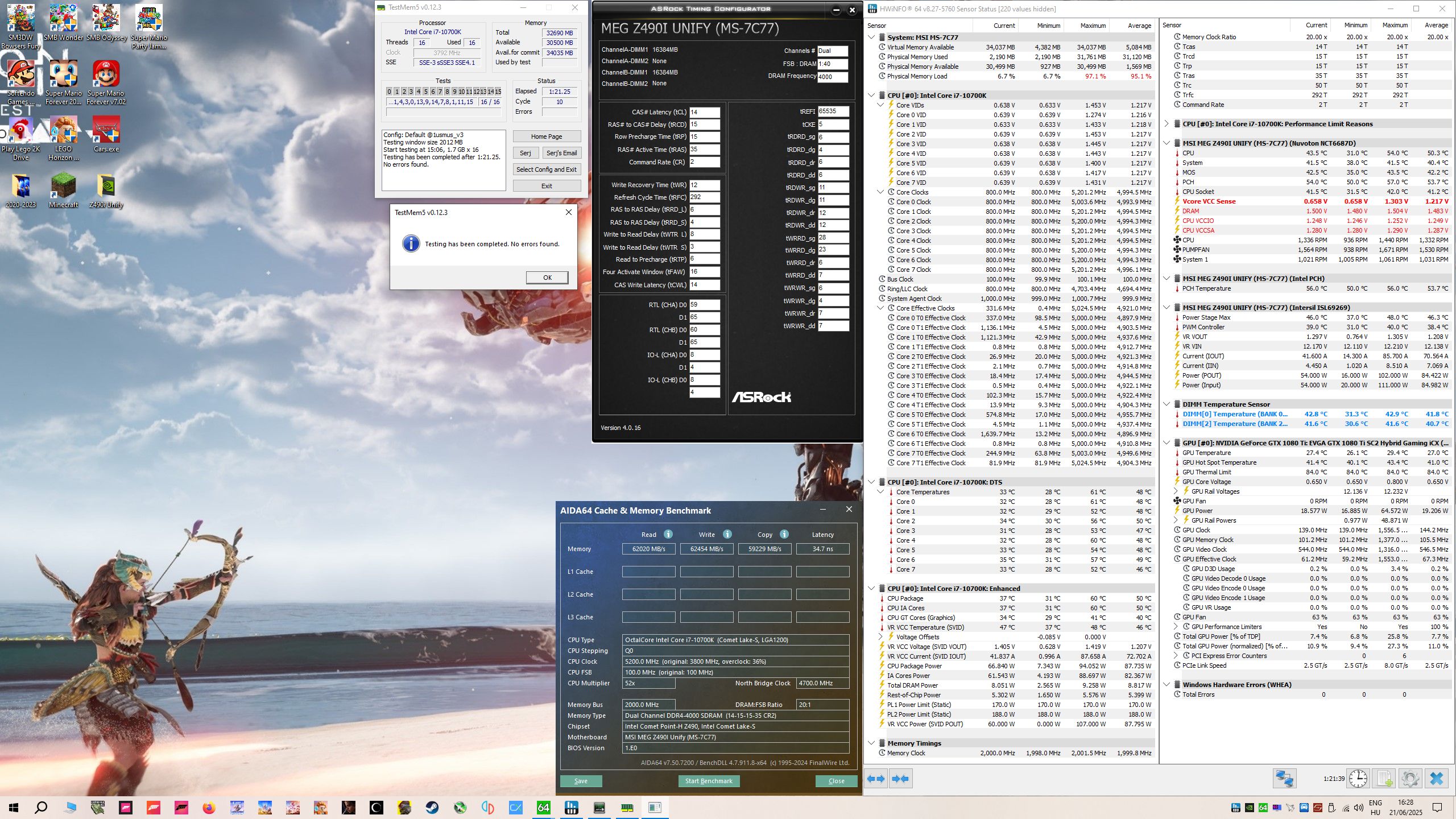Click Read info icon in AIDA64 benchmark
1456x819 pixels.
[668, 534]
